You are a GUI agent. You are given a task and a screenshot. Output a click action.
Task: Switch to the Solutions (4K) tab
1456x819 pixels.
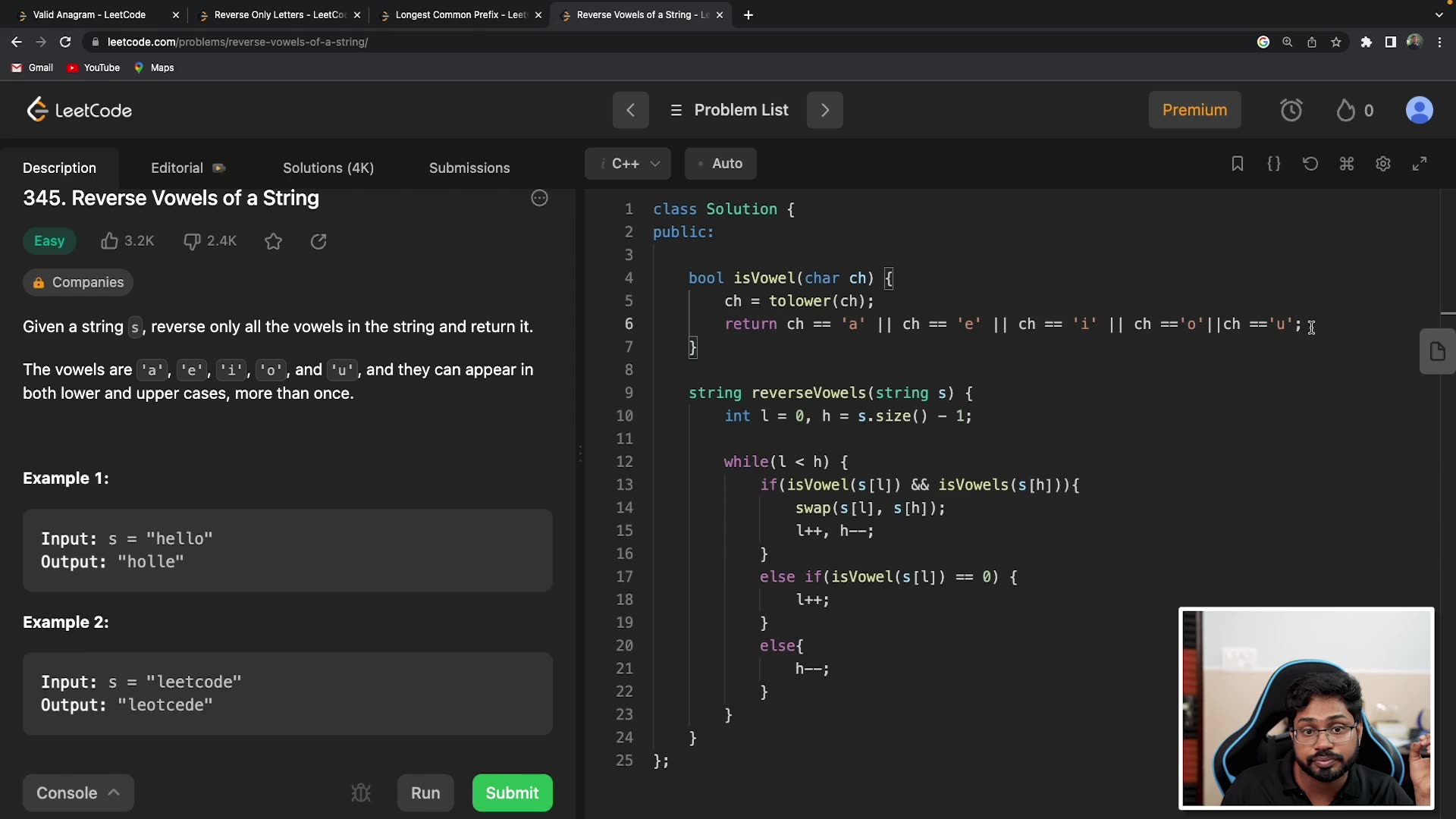328,168
